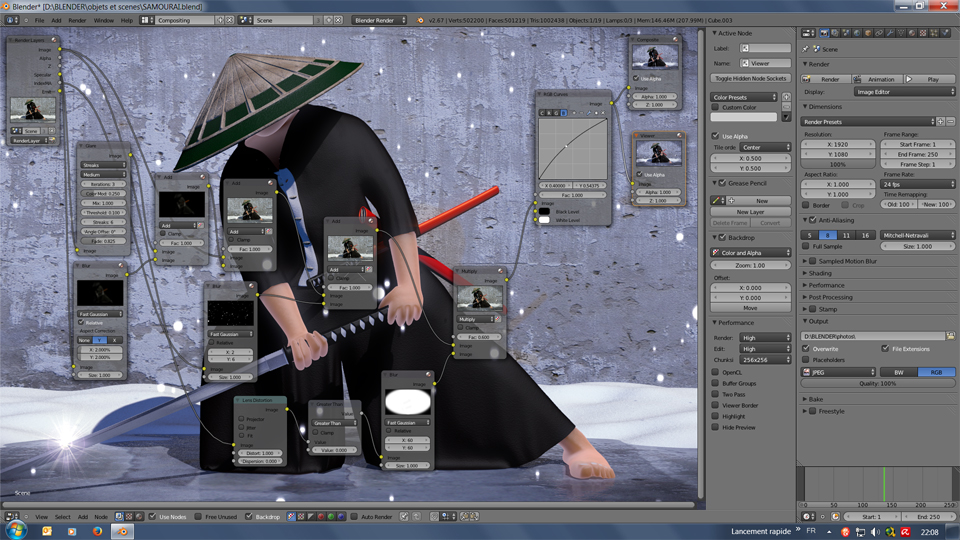
Task: Click the resolution 100% percentage slider
Action: (838, 164)
